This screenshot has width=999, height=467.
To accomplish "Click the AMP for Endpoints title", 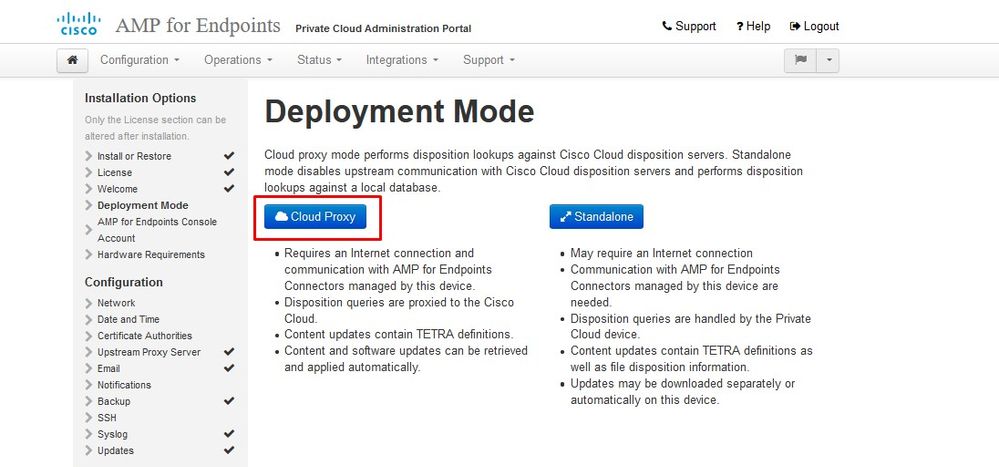I will (x=198, y=25).
